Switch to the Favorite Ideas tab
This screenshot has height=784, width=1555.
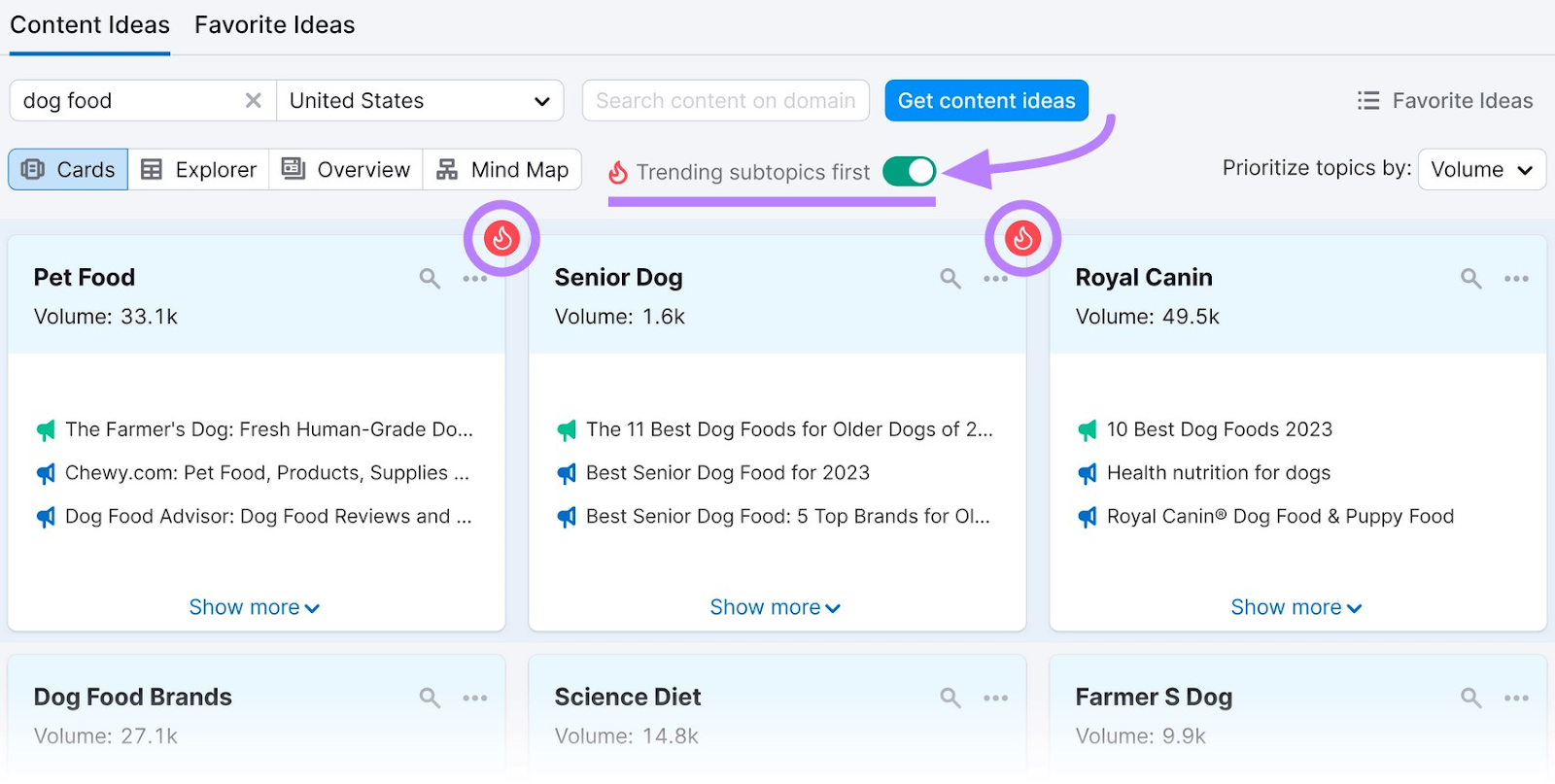click(274, 25)
